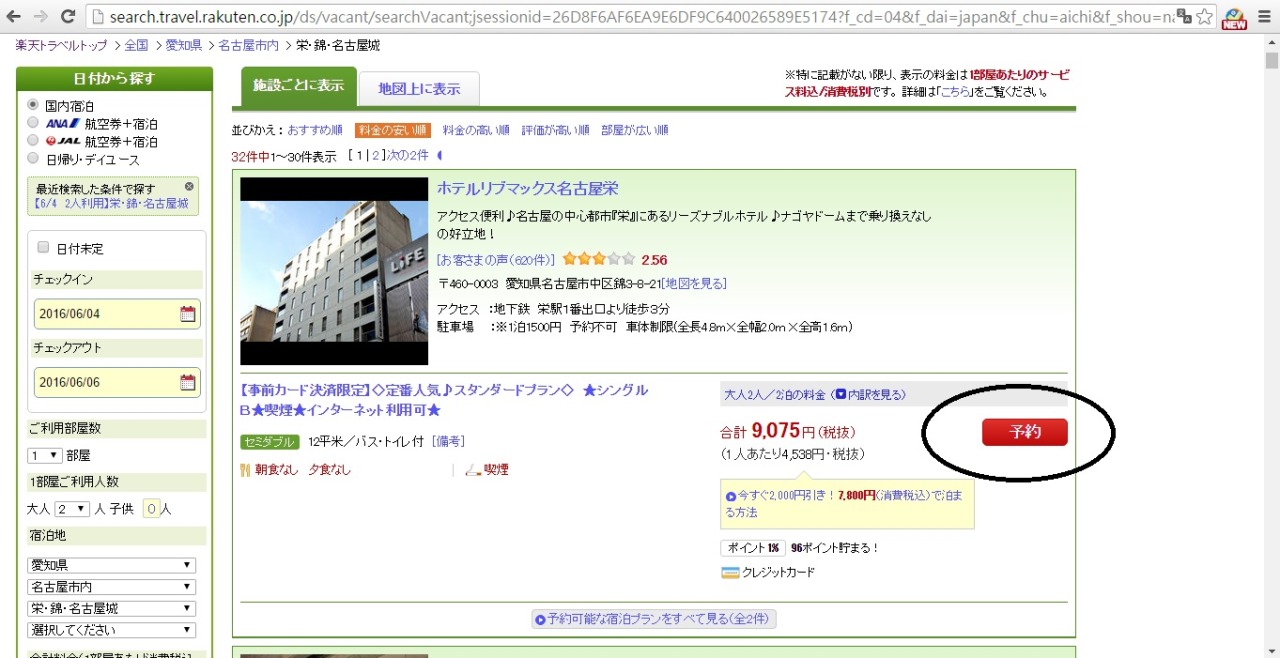The width and height of the screenshot is (1280, 658).
Task: Open the 愛知県 prefecture dropdown
Action: pos(111,566)
